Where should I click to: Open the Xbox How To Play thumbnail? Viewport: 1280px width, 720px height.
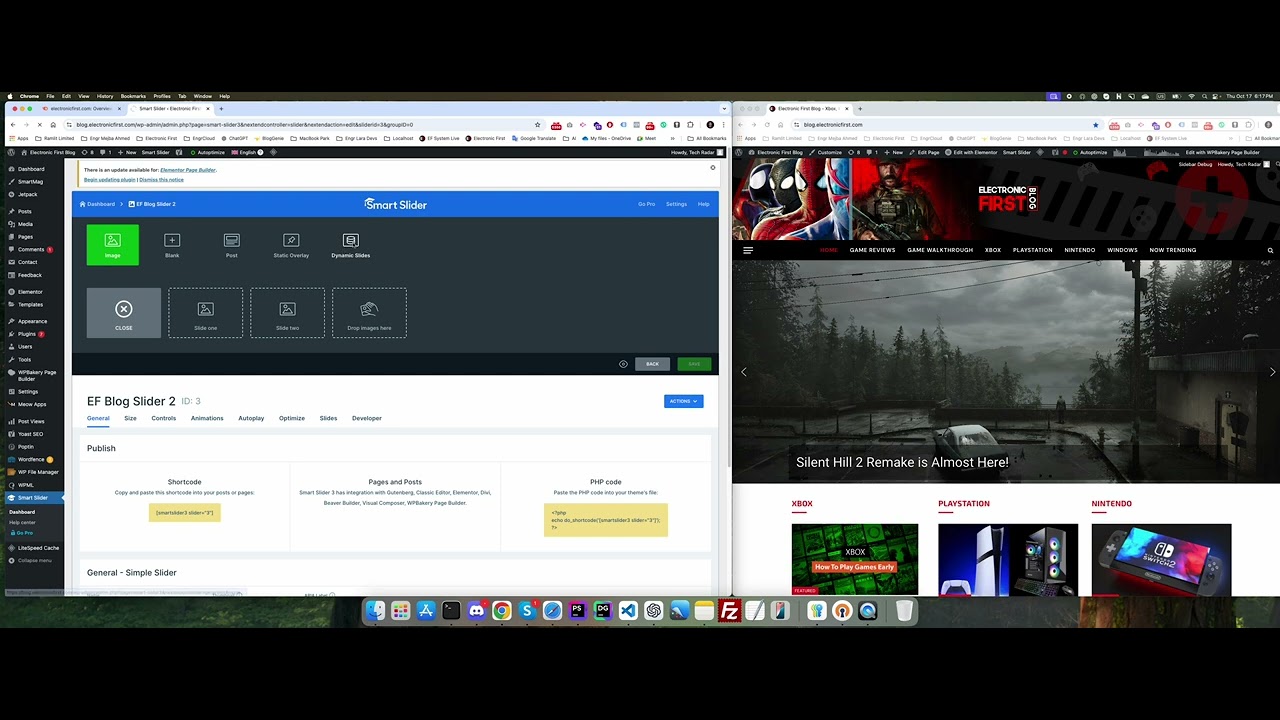tap(855, 560)
